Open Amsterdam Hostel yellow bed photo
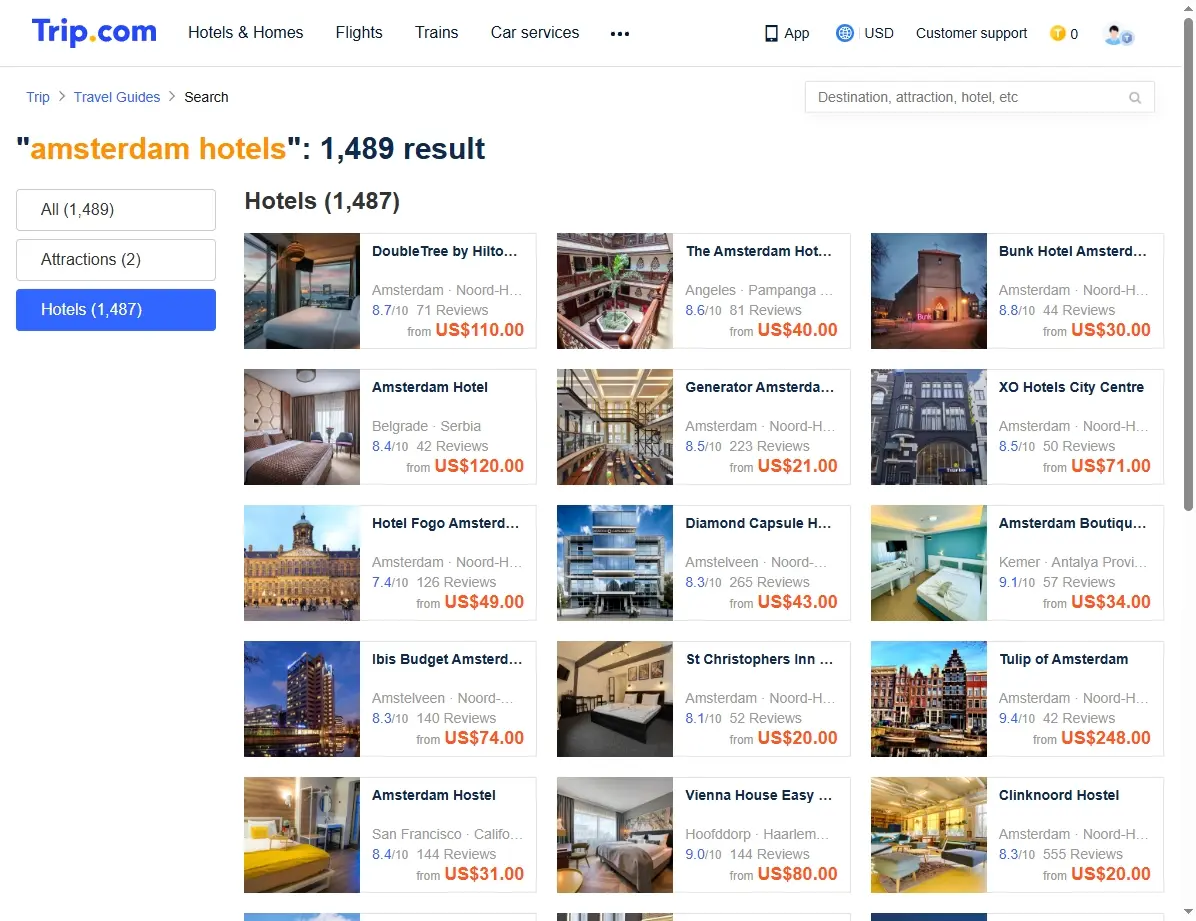 tap(301, 835)
